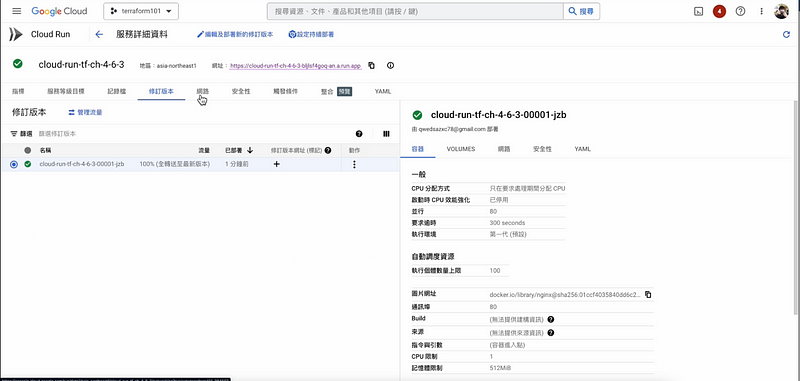This screenshot has width=800, height=381.
Task: Activate Cloud Shell terminal icon
Action: [698, 11]
